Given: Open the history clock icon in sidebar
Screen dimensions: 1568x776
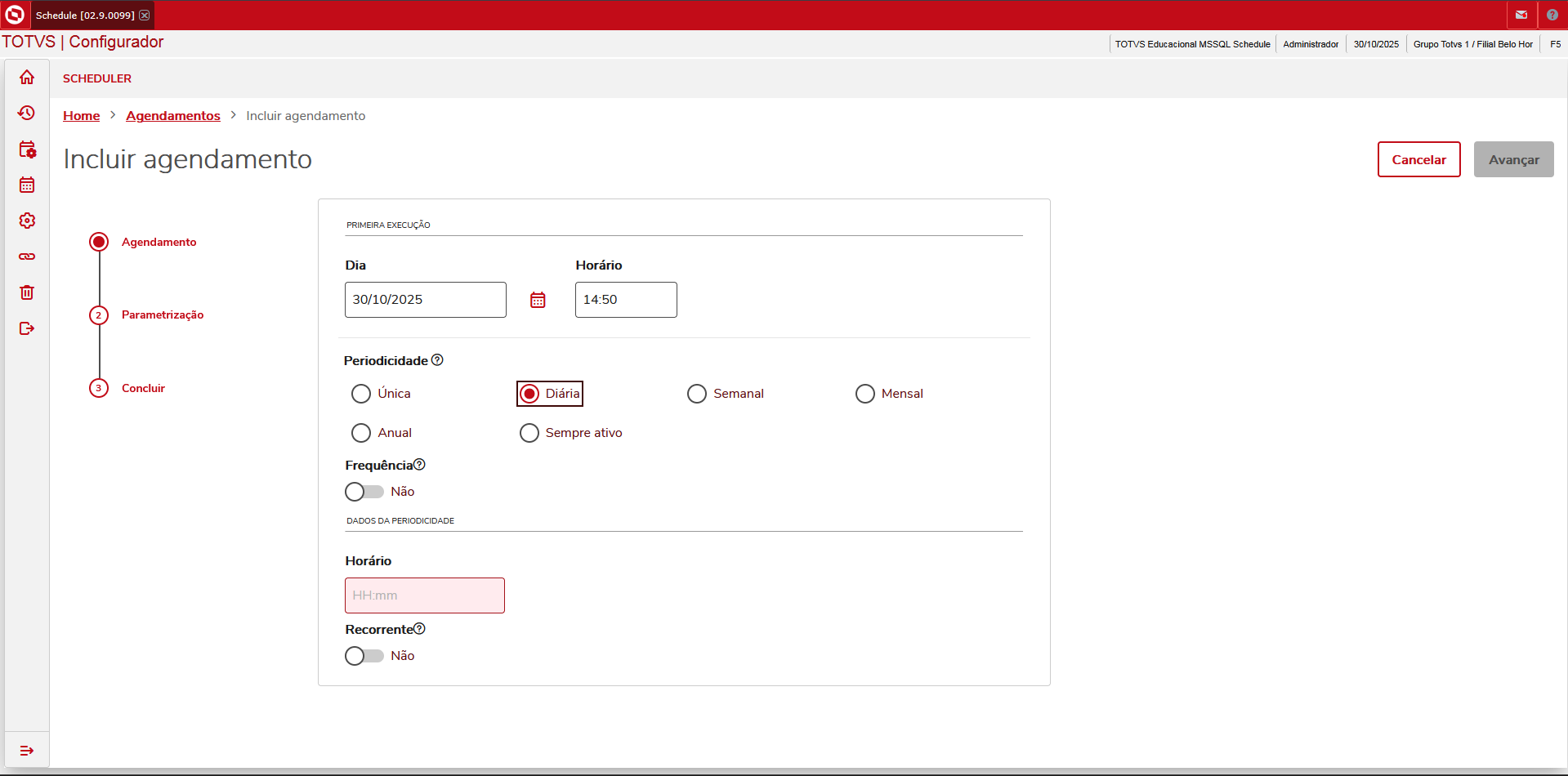Looking at the screenshot, I should 27,113.
